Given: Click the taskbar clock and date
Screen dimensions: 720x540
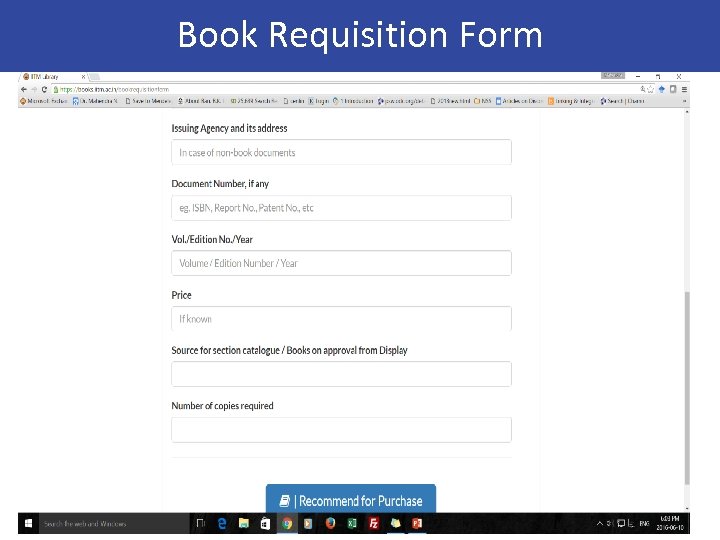Looking at the screenshot, I should pos(670,523).
